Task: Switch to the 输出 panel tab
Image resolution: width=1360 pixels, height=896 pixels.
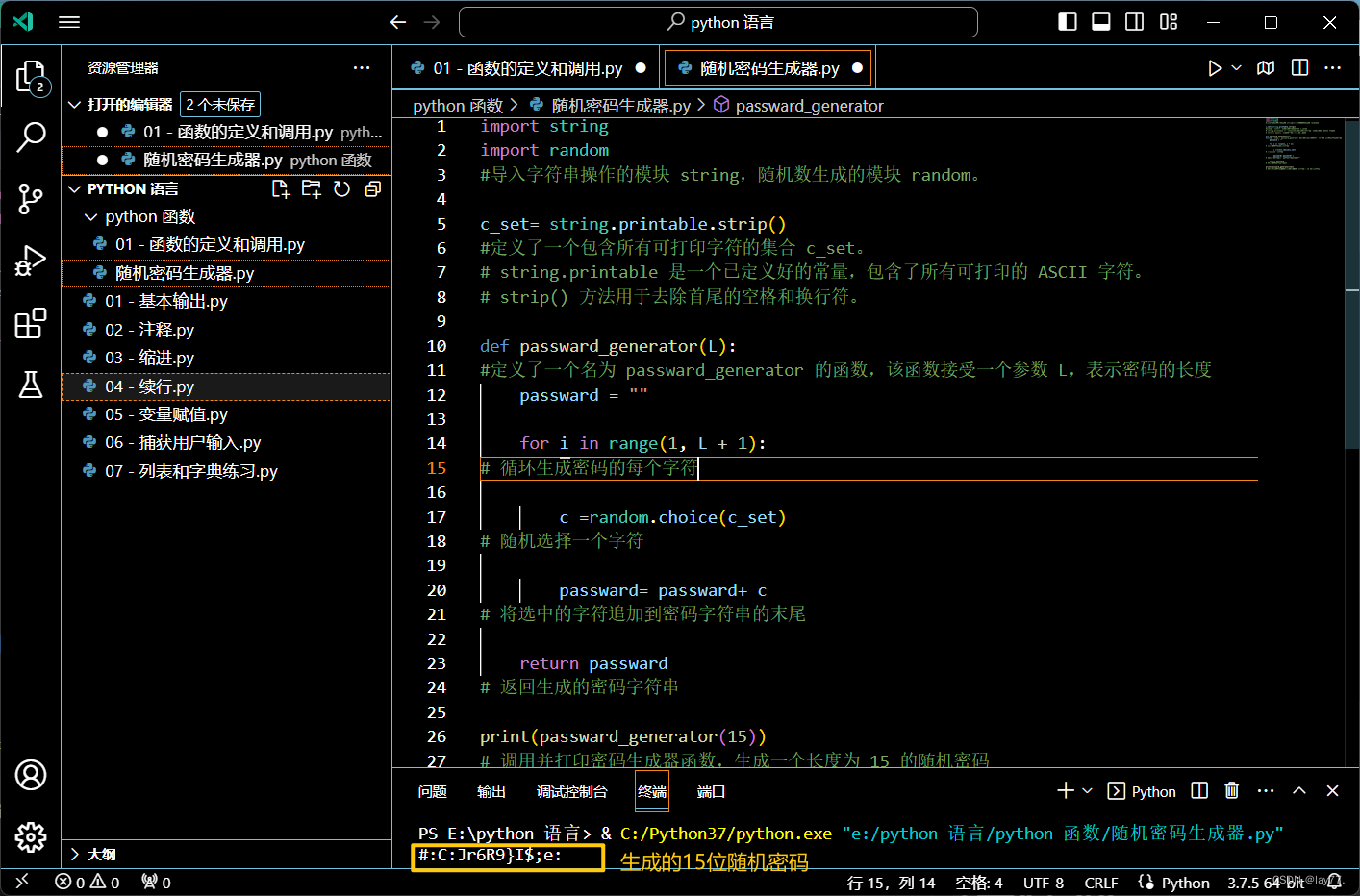Action: (x=491, y=790)
